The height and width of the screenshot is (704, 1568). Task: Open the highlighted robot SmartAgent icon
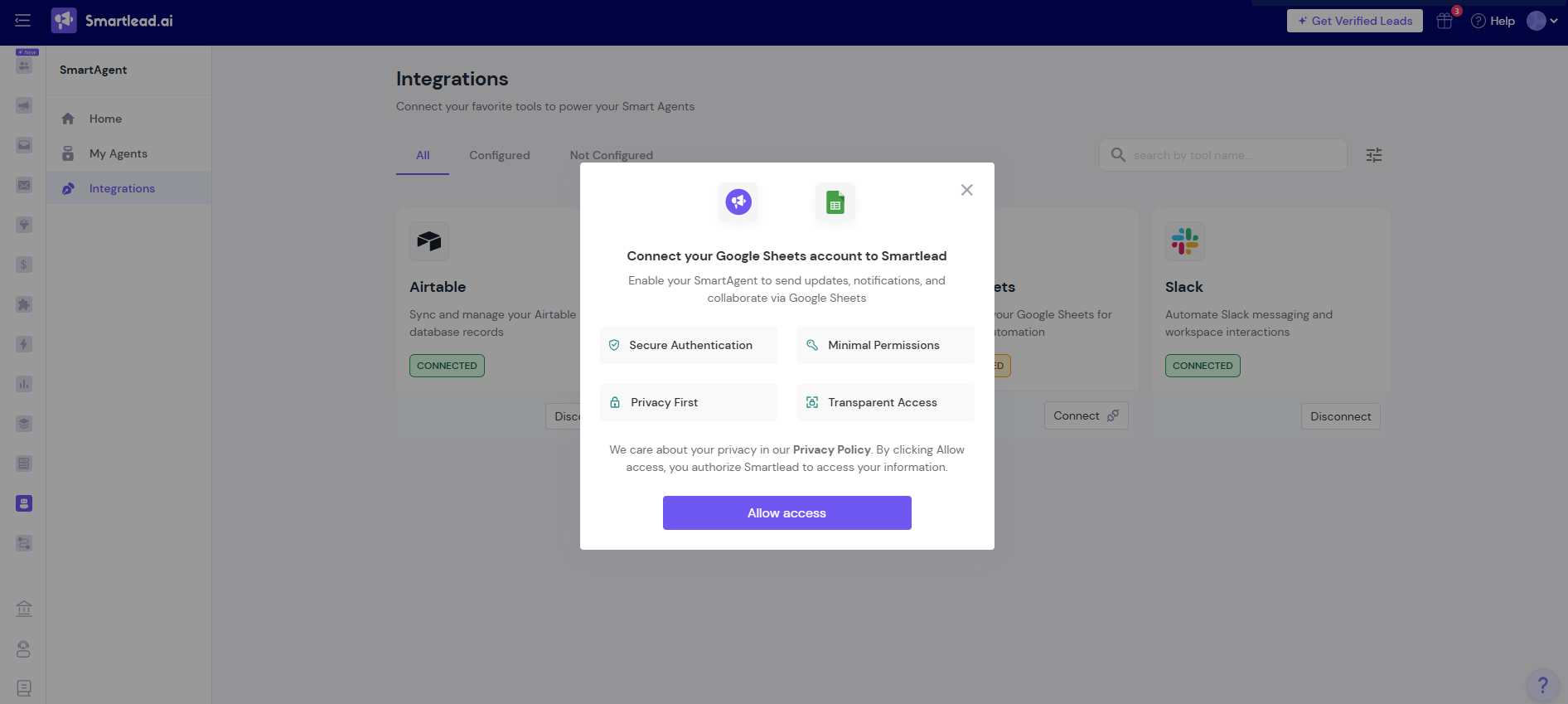click(24, 503)
